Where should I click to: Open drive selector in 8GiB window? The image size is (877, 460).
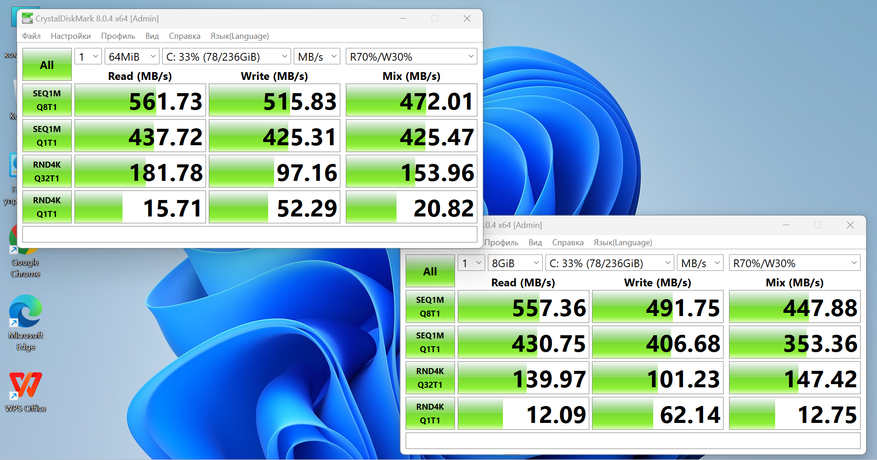tap(610, 263)
